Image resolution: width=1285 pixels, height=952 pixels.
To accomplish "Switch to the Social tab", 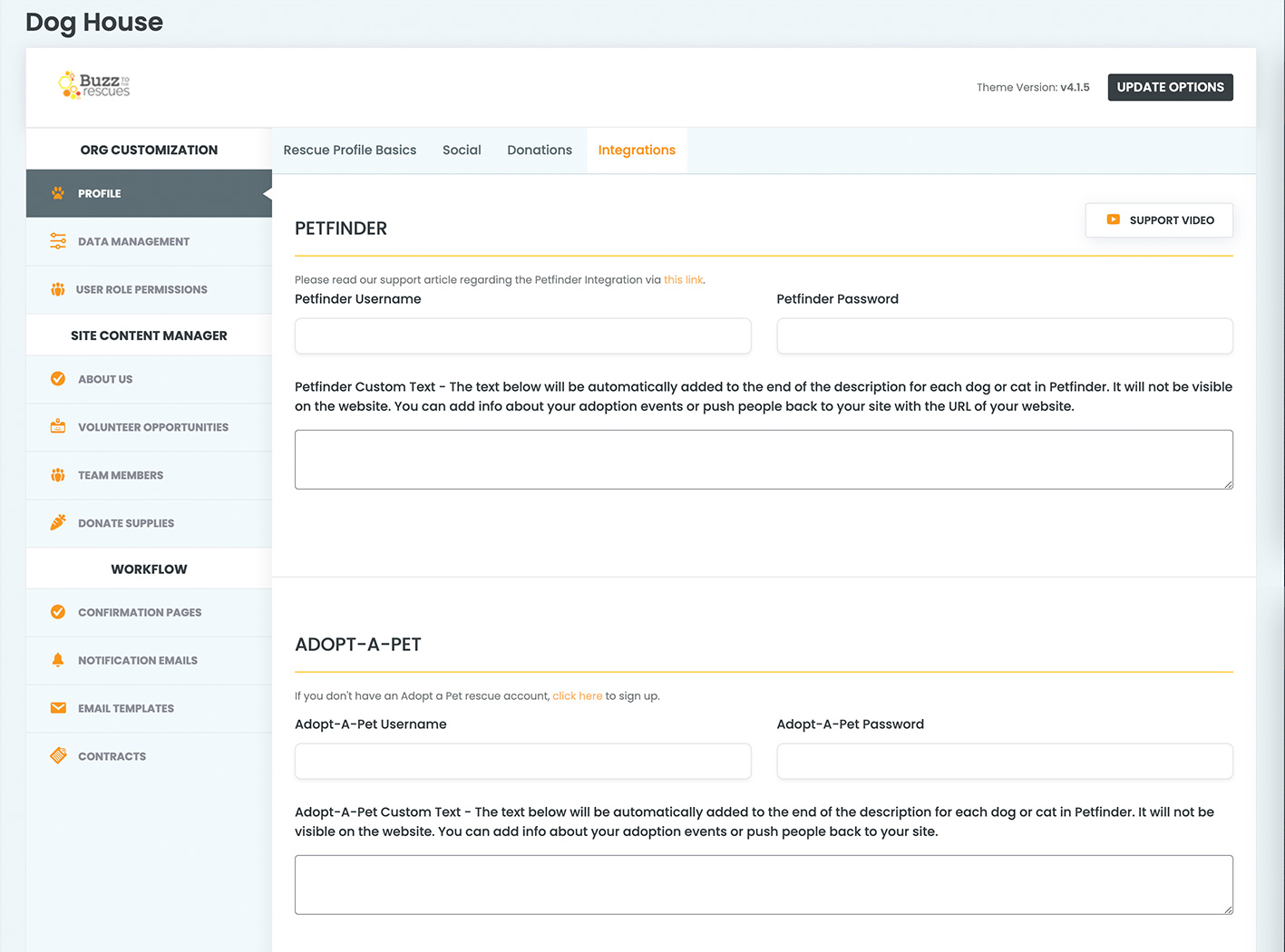I will 462,151.
